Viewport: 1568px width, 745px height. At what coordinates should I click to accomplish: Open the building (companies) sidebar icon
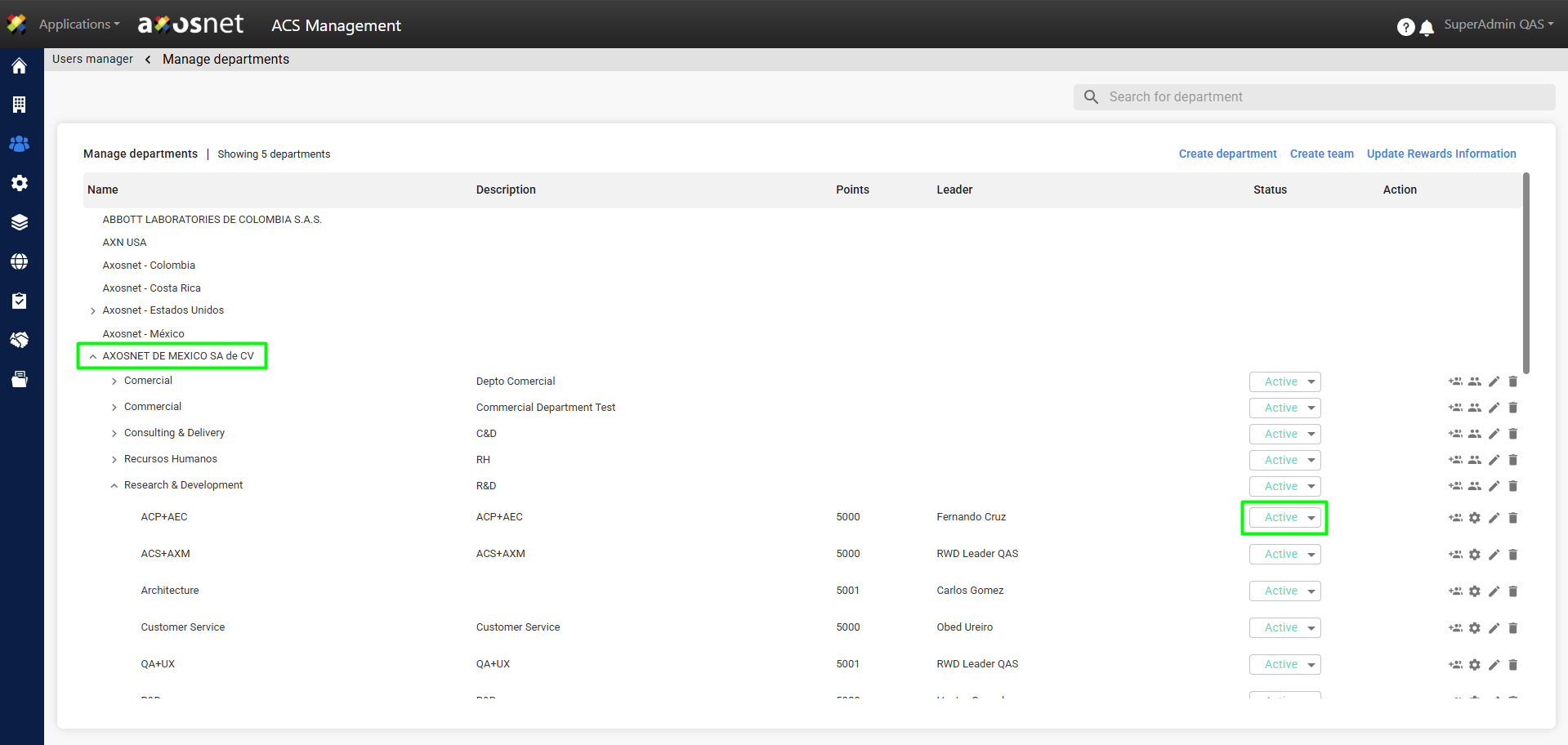click(20, 105)
